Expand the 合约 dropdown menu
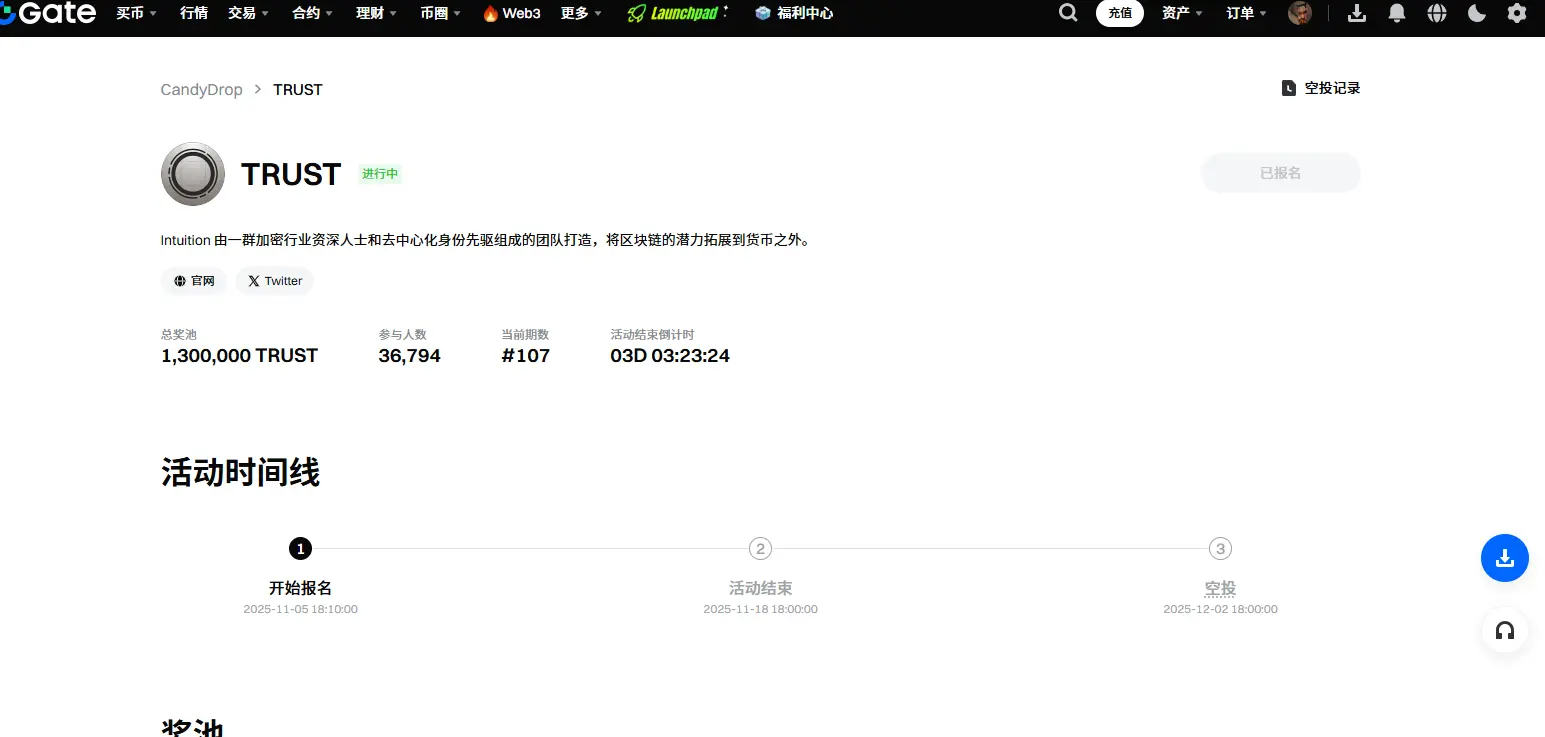This screenshot has width=1545, height=737. [x=313, y=13]
